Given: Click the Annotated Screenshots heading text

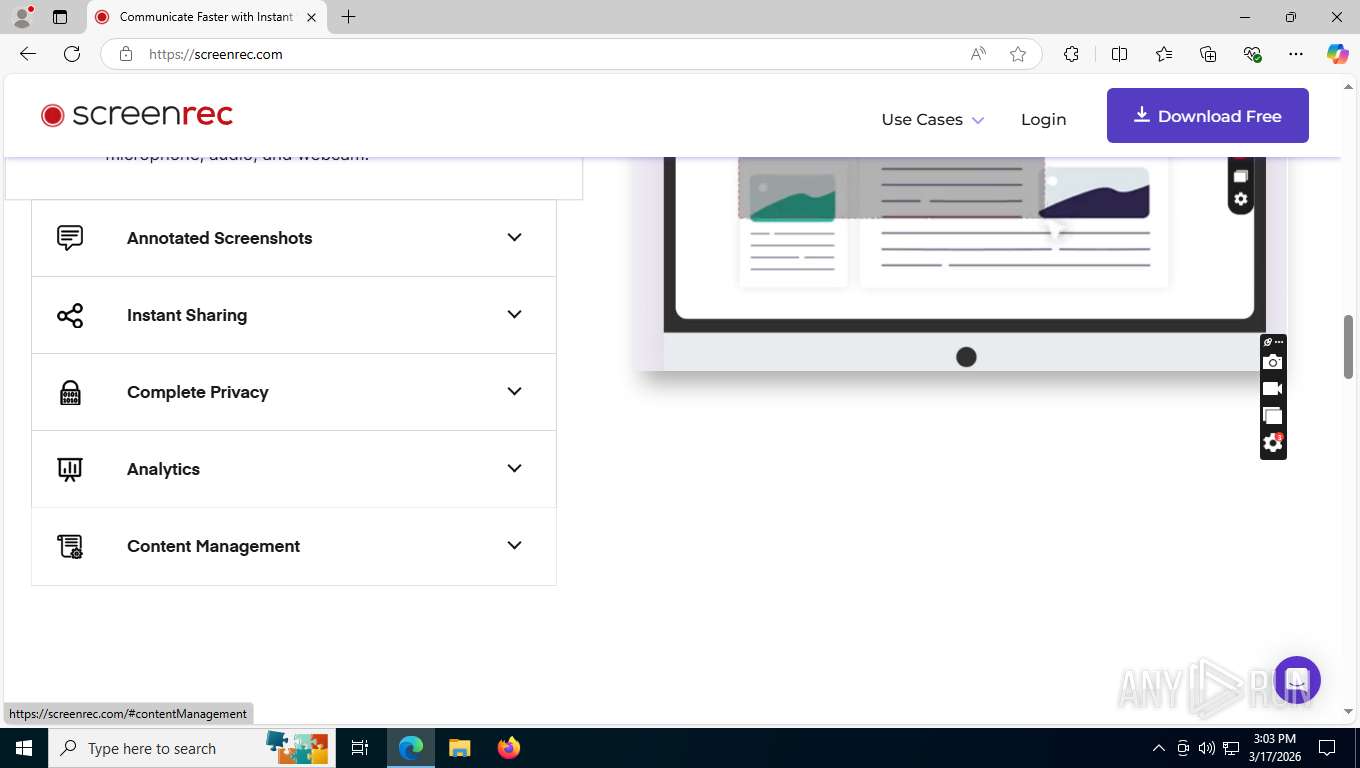Looking at the screenshot, I should (219, 238).
